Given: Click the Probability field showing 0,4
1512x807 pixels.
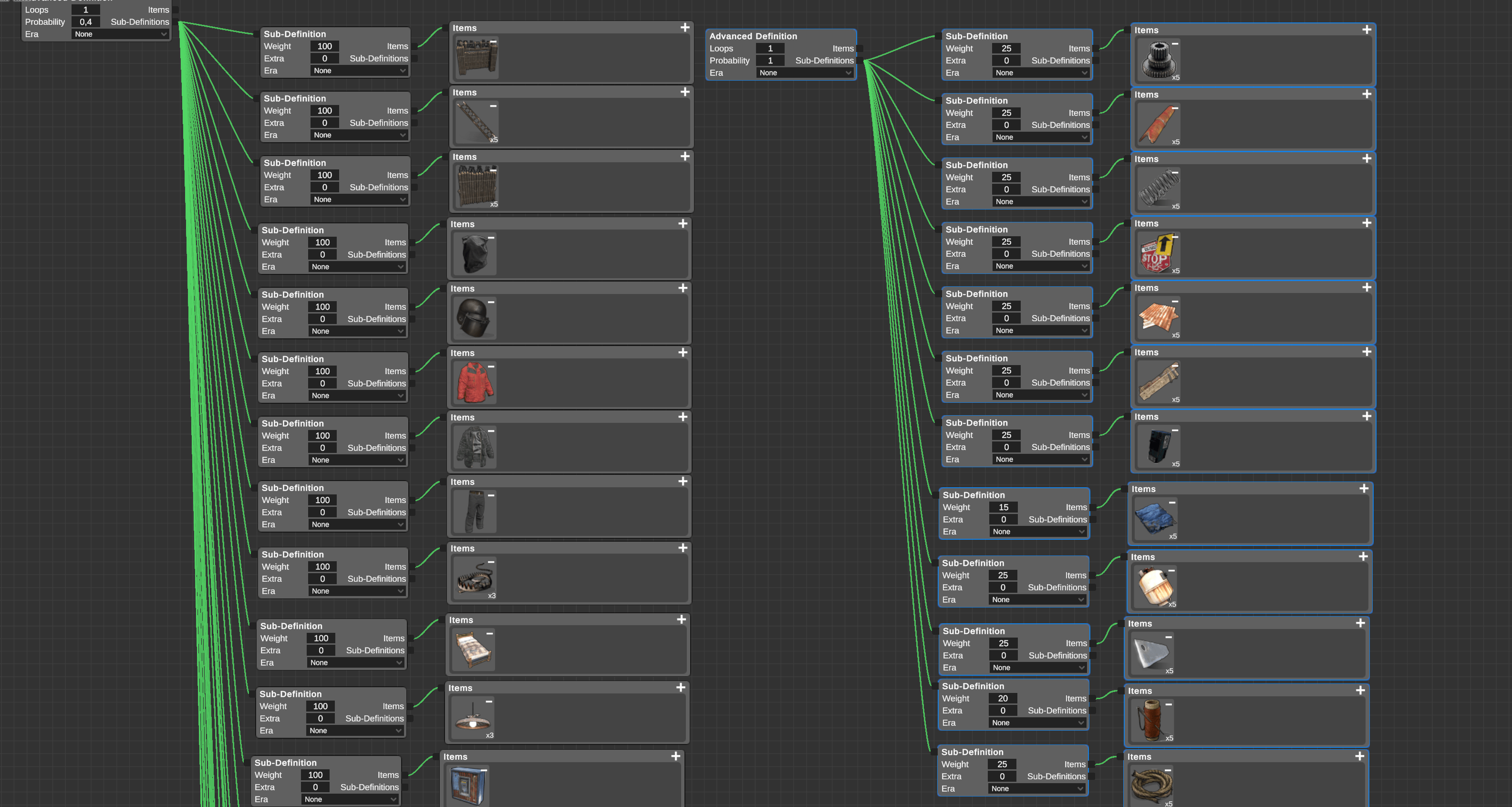Looking at the screenshot, I should 86,22.
